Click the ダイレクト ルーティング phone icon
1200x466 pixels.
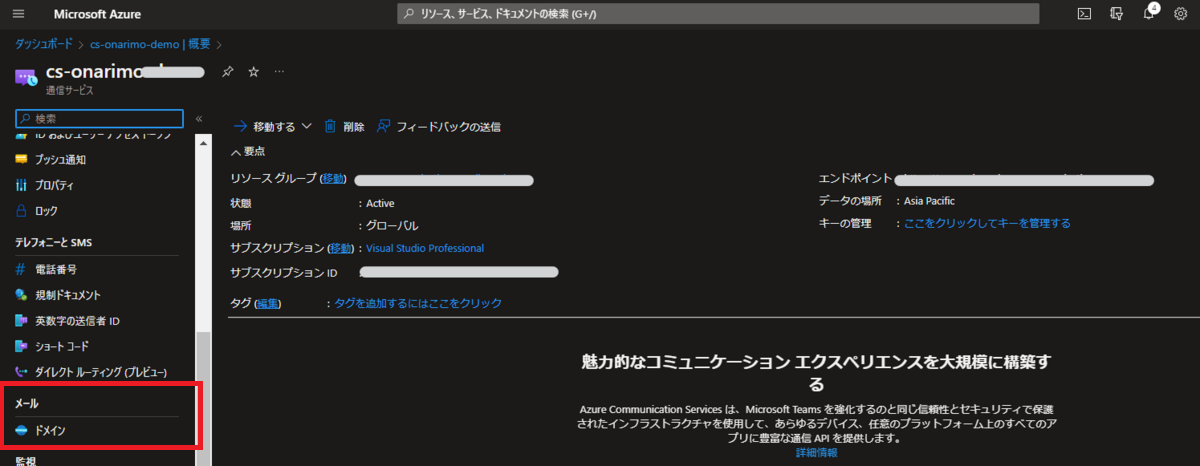click(x=21, y=372)
